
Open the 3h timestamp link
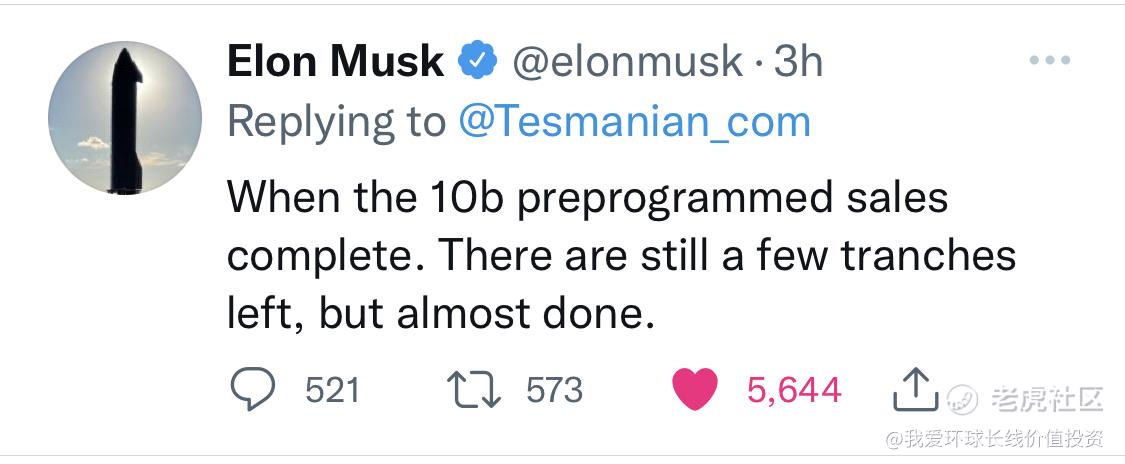click(799, 61)
